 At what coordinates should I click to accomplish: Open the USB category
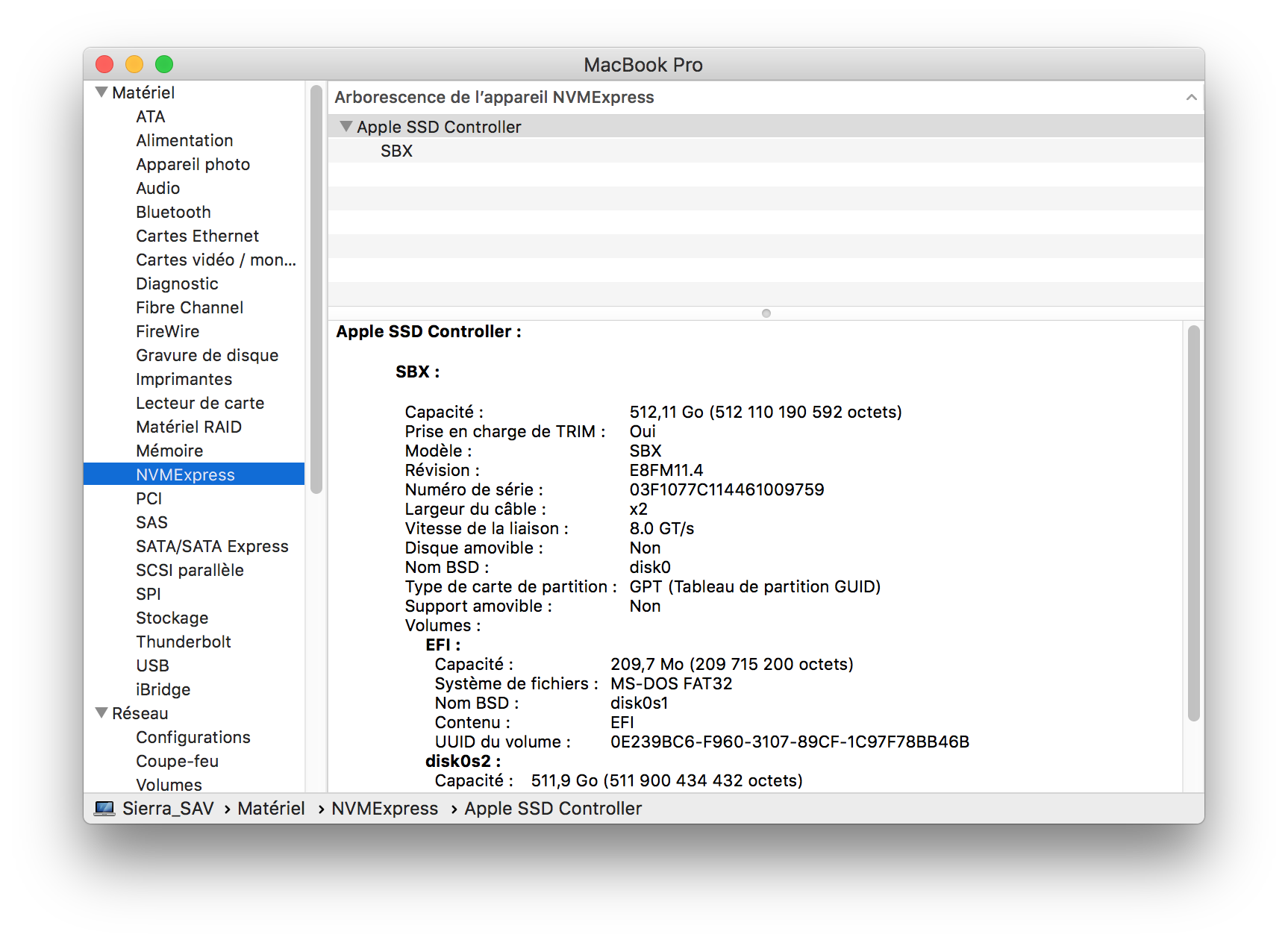tap(152, 665)
